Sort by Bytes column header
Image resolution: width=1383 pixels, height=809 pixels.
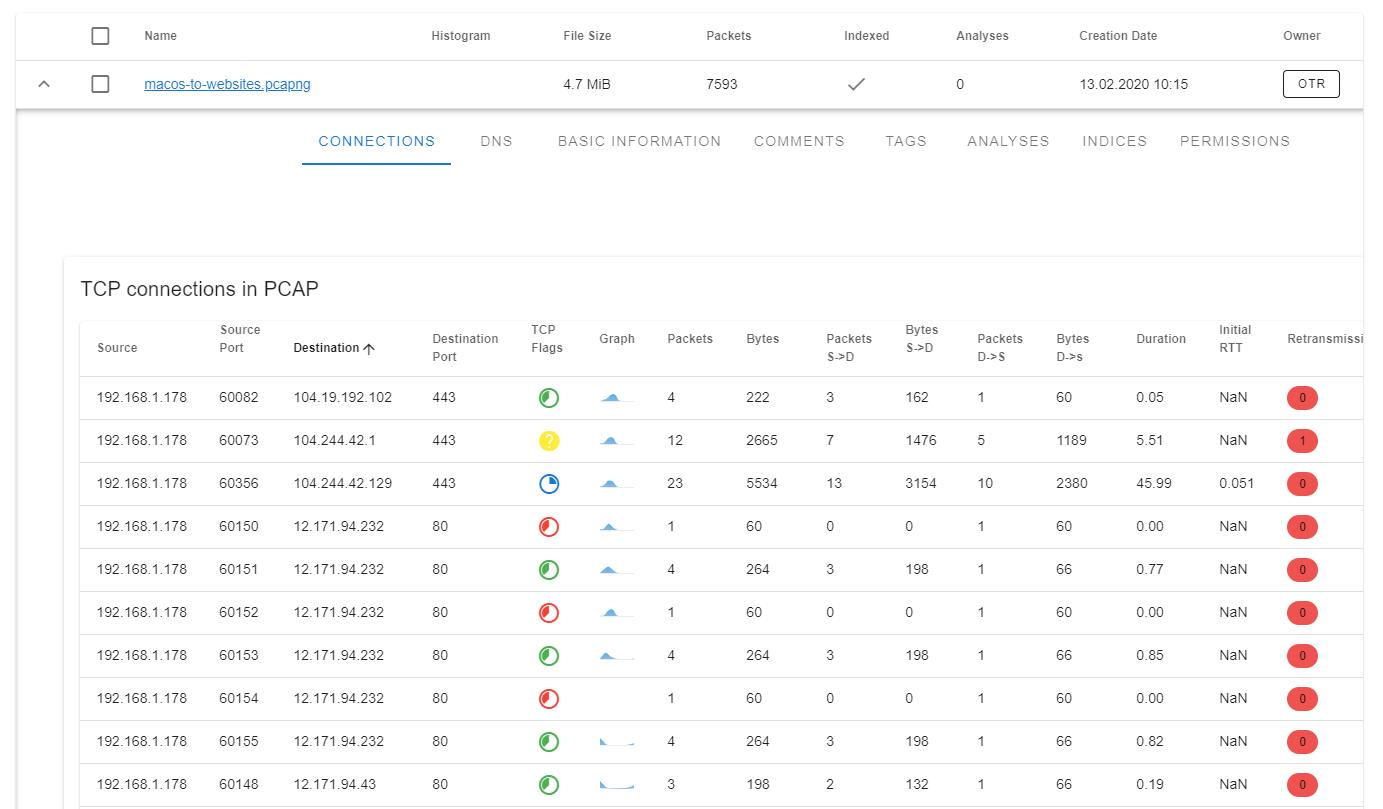click(x=763, y=339)
